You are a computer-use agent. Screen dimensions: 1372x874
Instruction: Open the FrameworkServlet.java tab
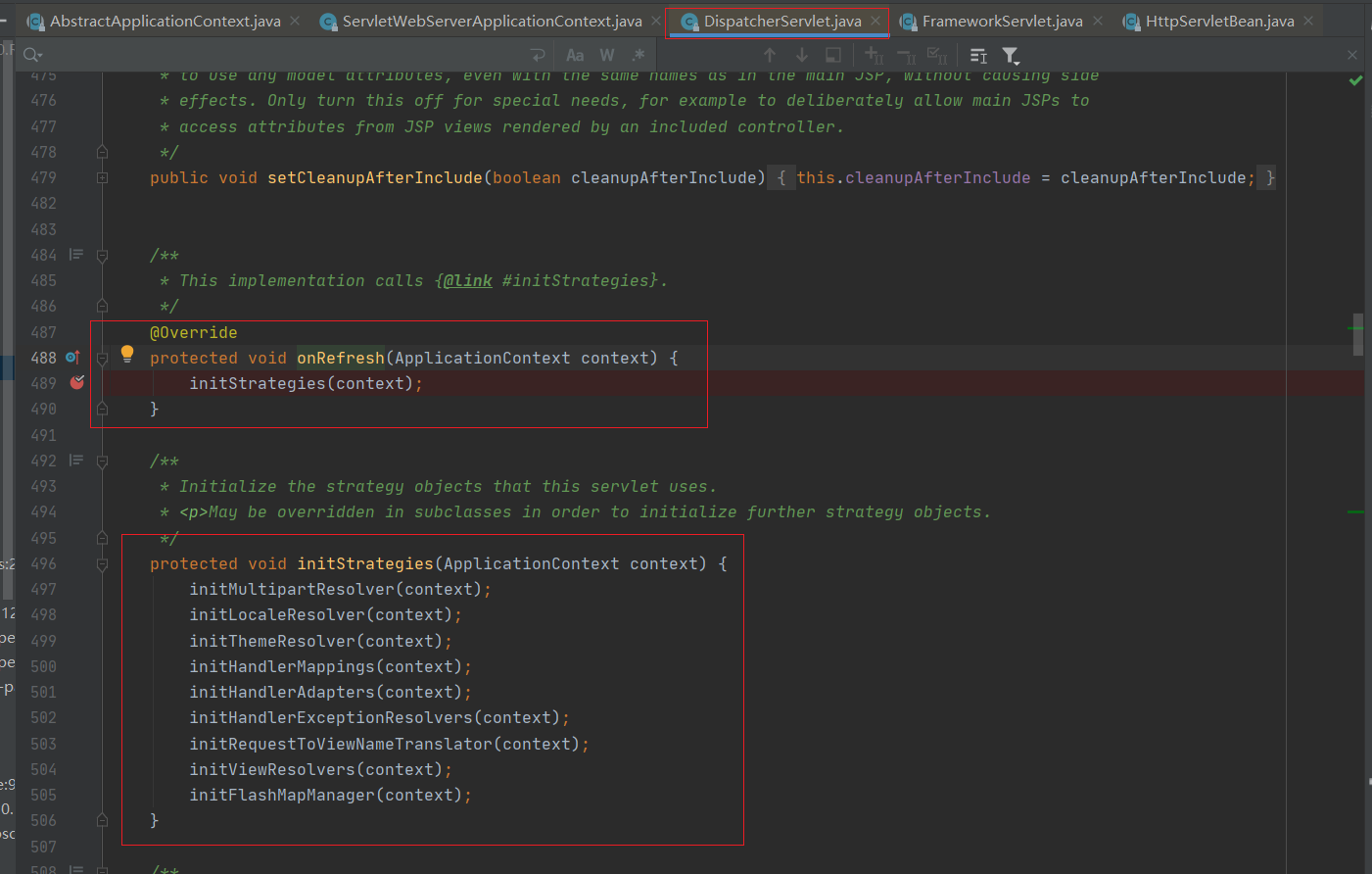(x=1002, y=21)
